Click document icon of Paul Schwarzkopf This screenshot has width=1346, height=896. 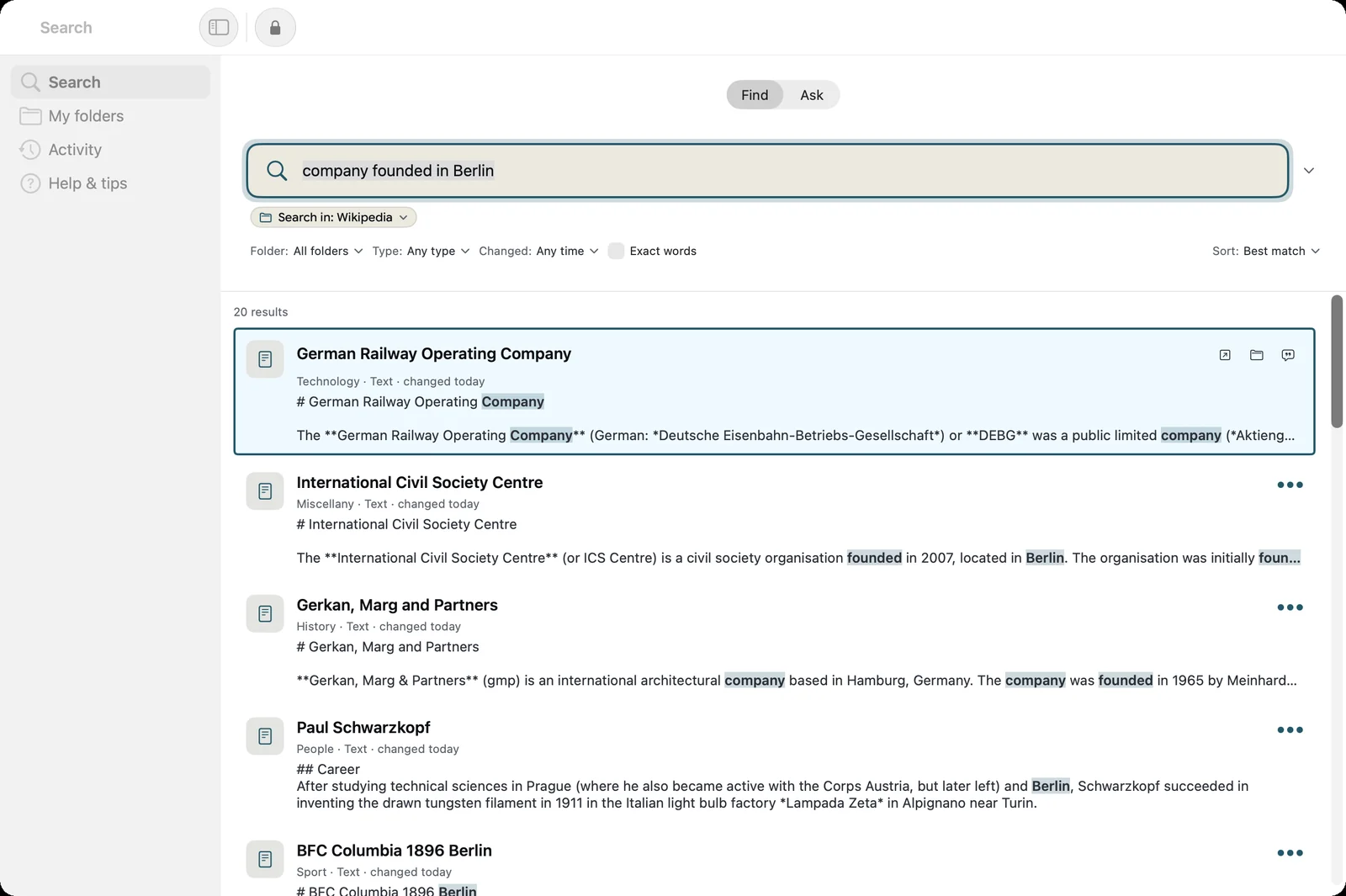click(265, 736)
